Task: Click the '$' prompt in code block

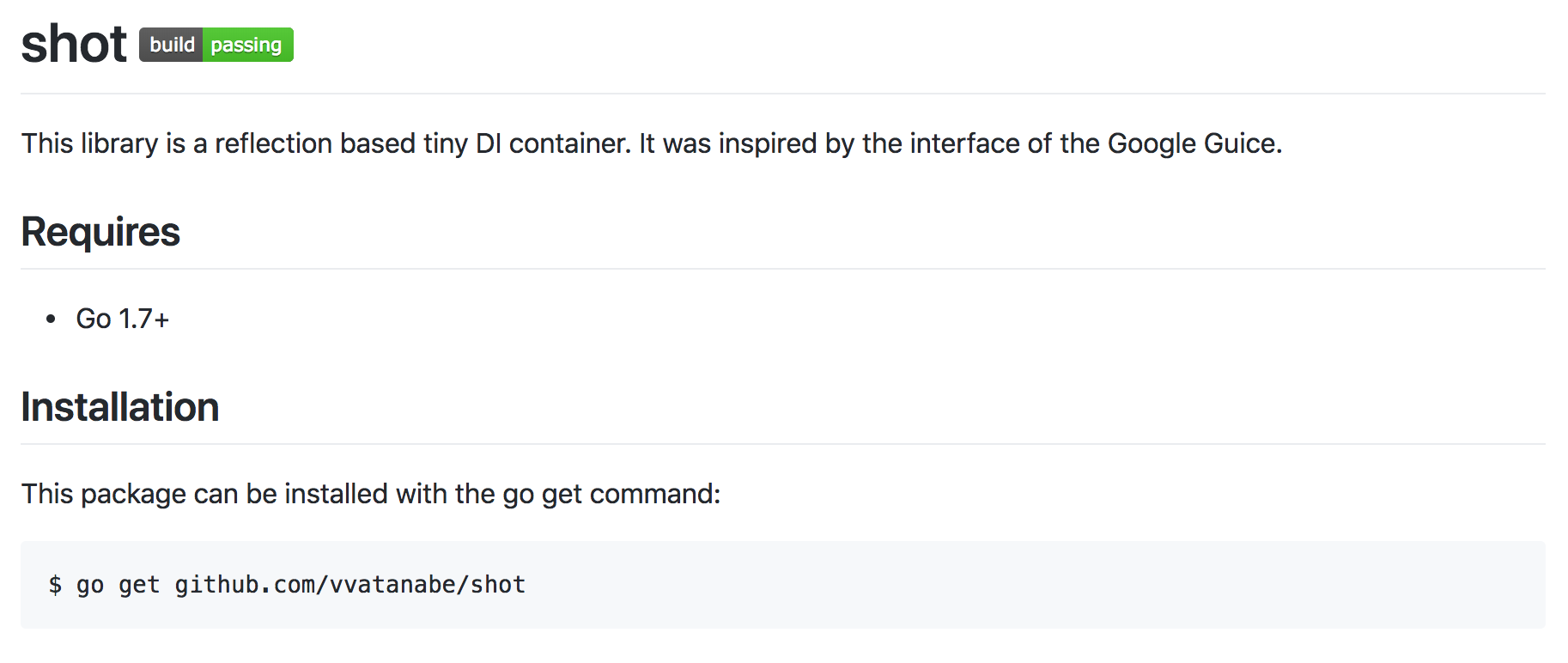Action: tap(55, 585)
